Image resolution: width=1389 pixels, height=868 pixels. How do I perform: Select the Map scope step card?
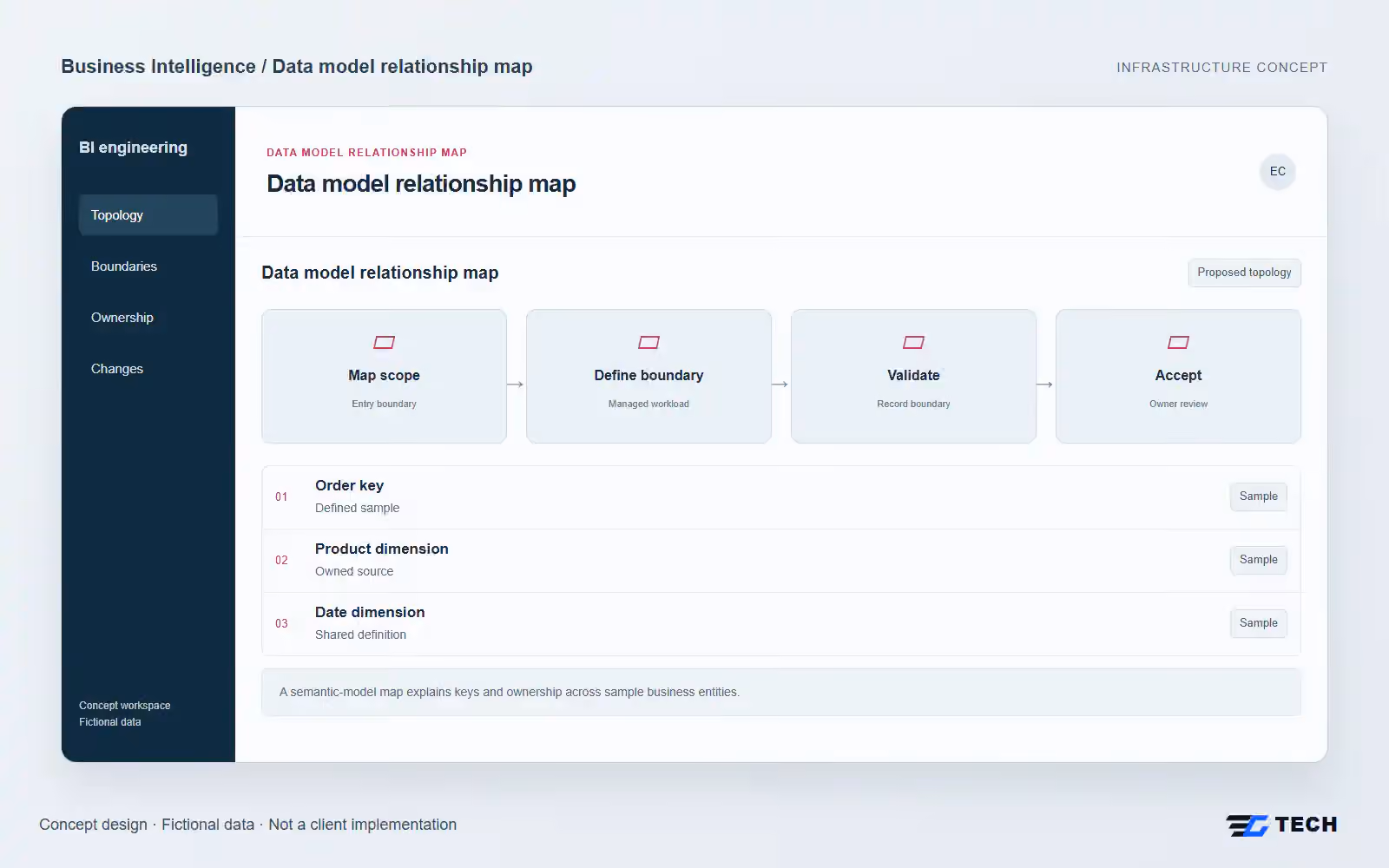(x=384, y=376)
